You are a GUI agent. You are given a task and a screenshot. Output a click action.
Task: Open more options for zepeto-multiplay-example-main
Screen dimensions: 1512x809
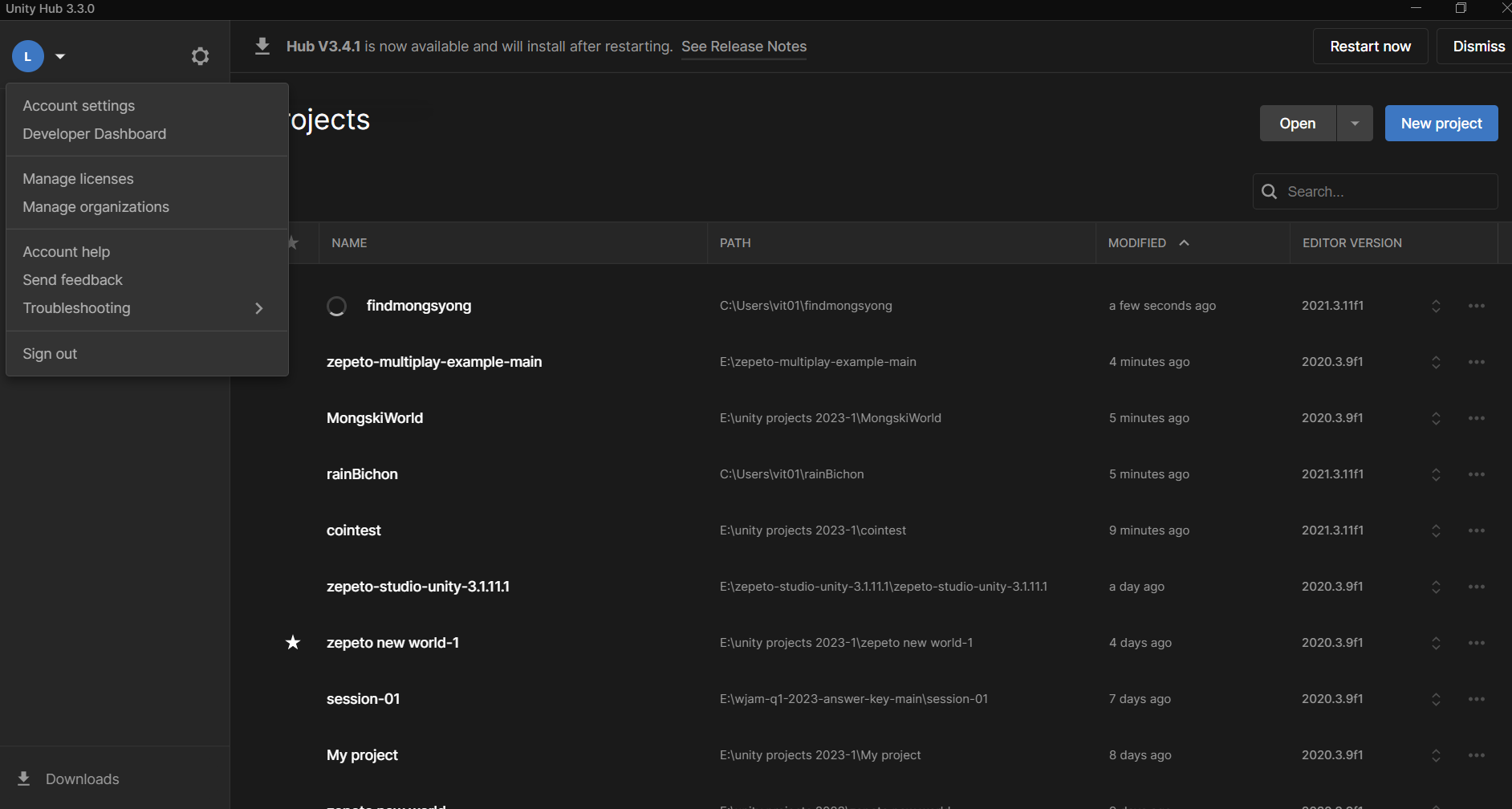1477,362
